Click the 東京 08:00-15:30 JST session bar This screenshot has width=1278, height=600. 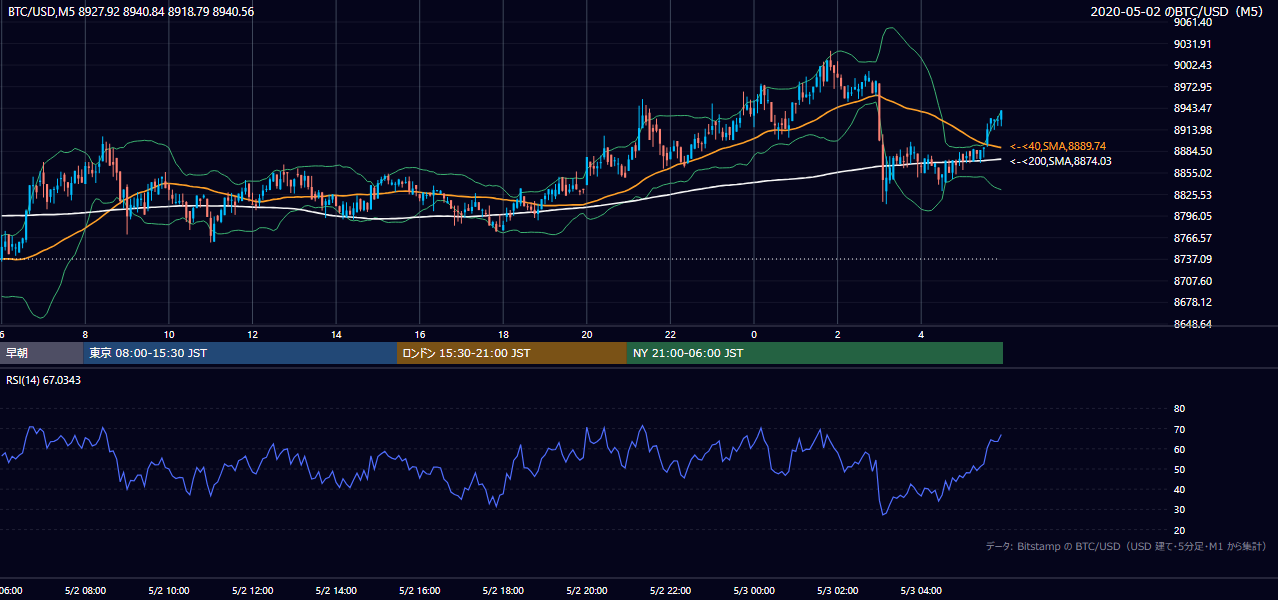click(240, 353)
